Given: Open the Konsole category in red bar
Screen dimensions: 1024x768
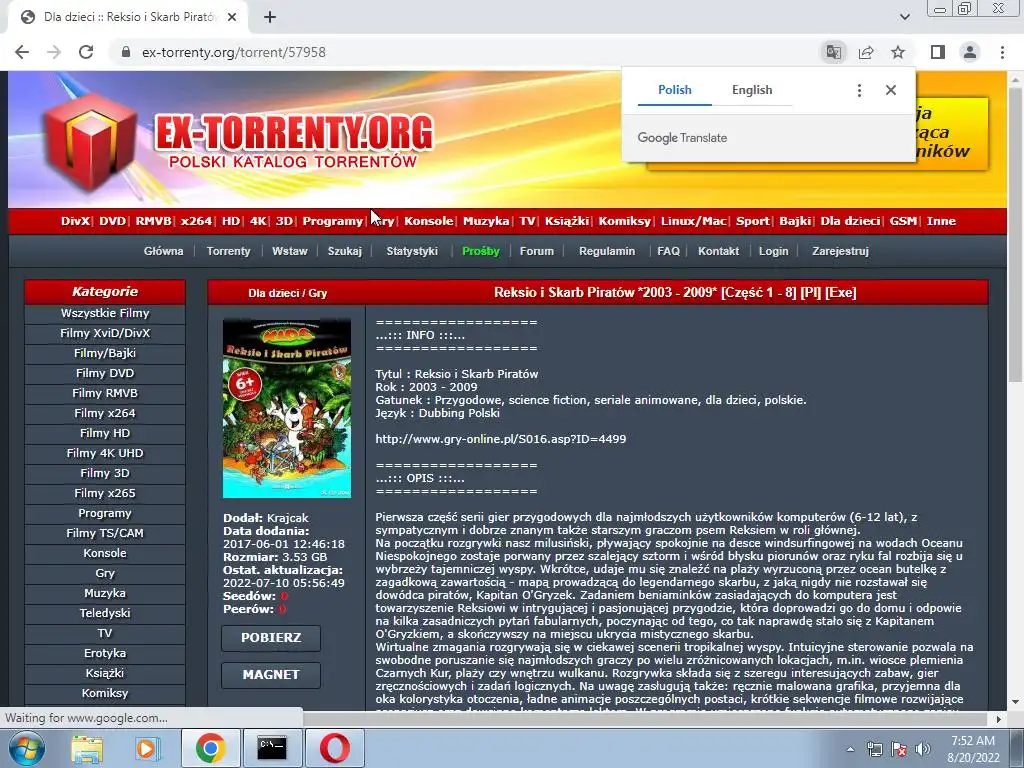Looking at the screenshot, I should pos(428,221).
